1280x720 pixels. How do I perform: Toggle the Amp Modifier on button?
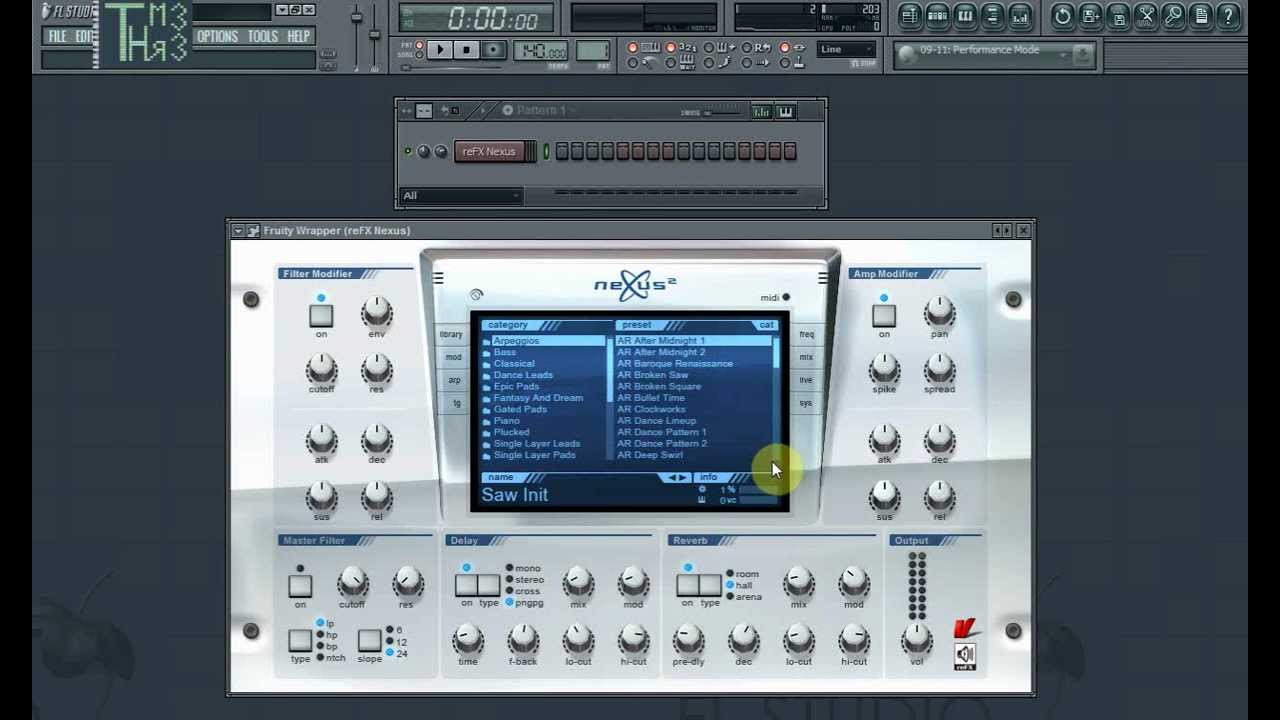point(884,316)
